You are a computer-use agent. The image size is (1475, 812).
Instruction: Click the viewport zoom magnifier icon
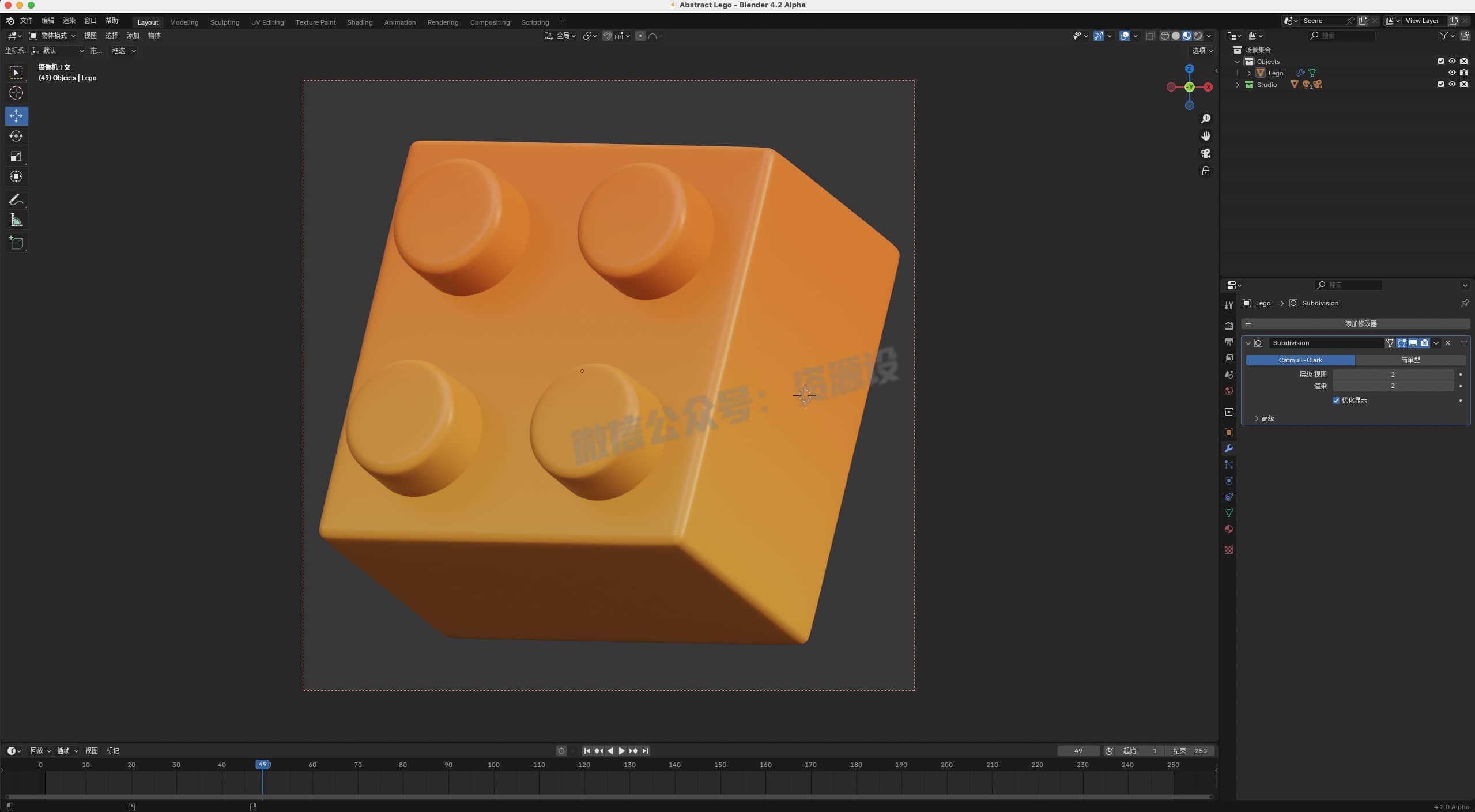click(x=1205, y=119)
